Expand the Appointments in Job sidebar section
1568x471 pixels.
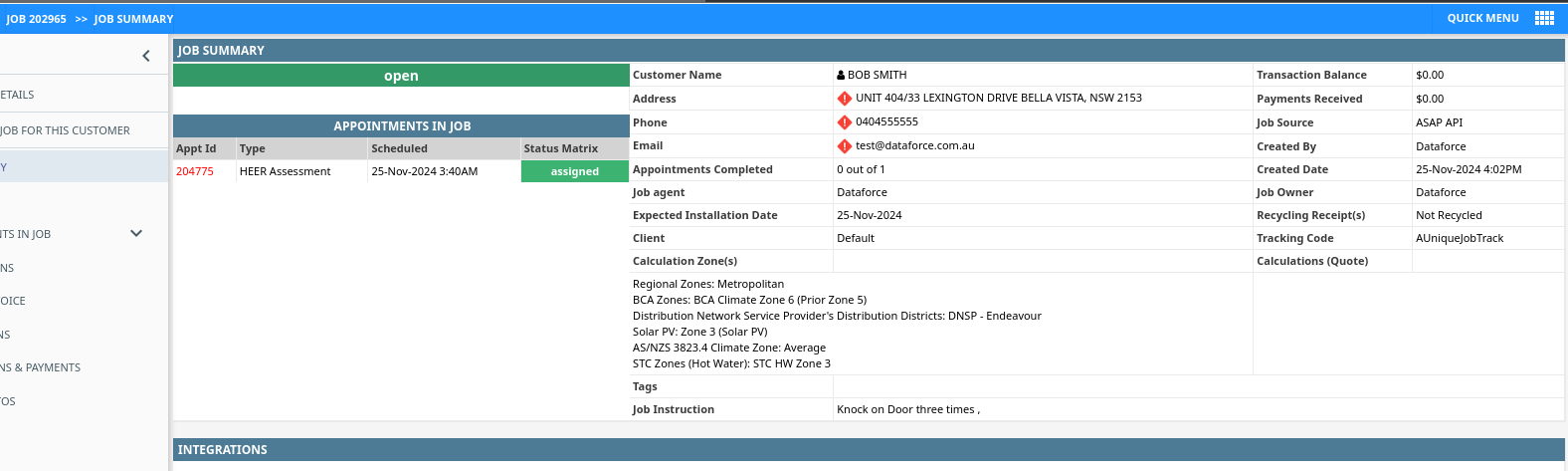click(x=136, y=234)
